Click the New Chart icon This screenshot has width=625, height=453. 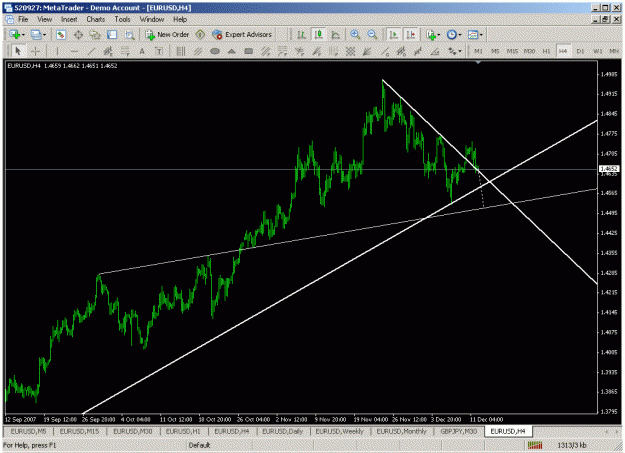pos(15,35)
